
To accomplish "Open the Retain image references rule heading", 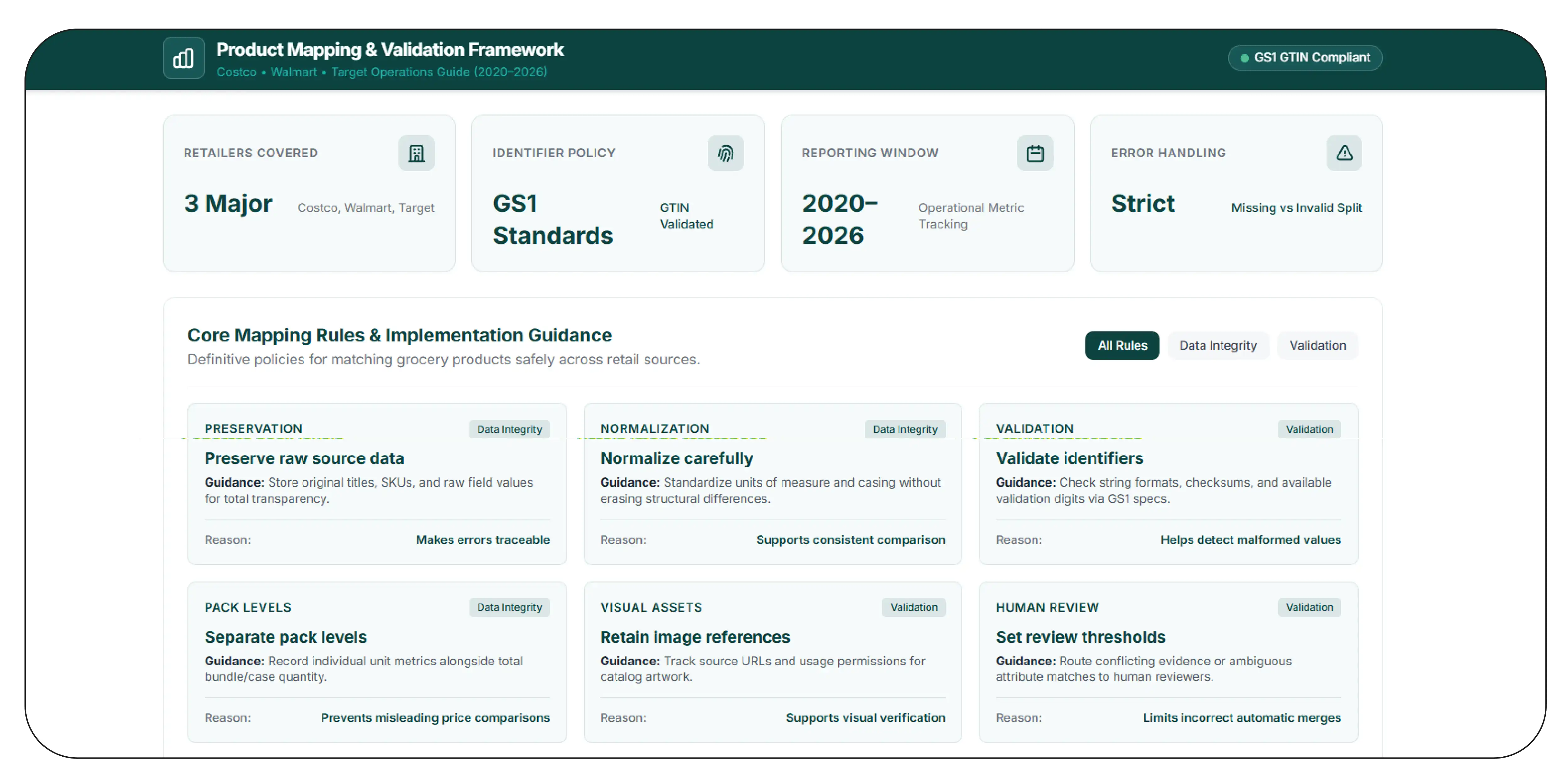I will coord(695,637).
